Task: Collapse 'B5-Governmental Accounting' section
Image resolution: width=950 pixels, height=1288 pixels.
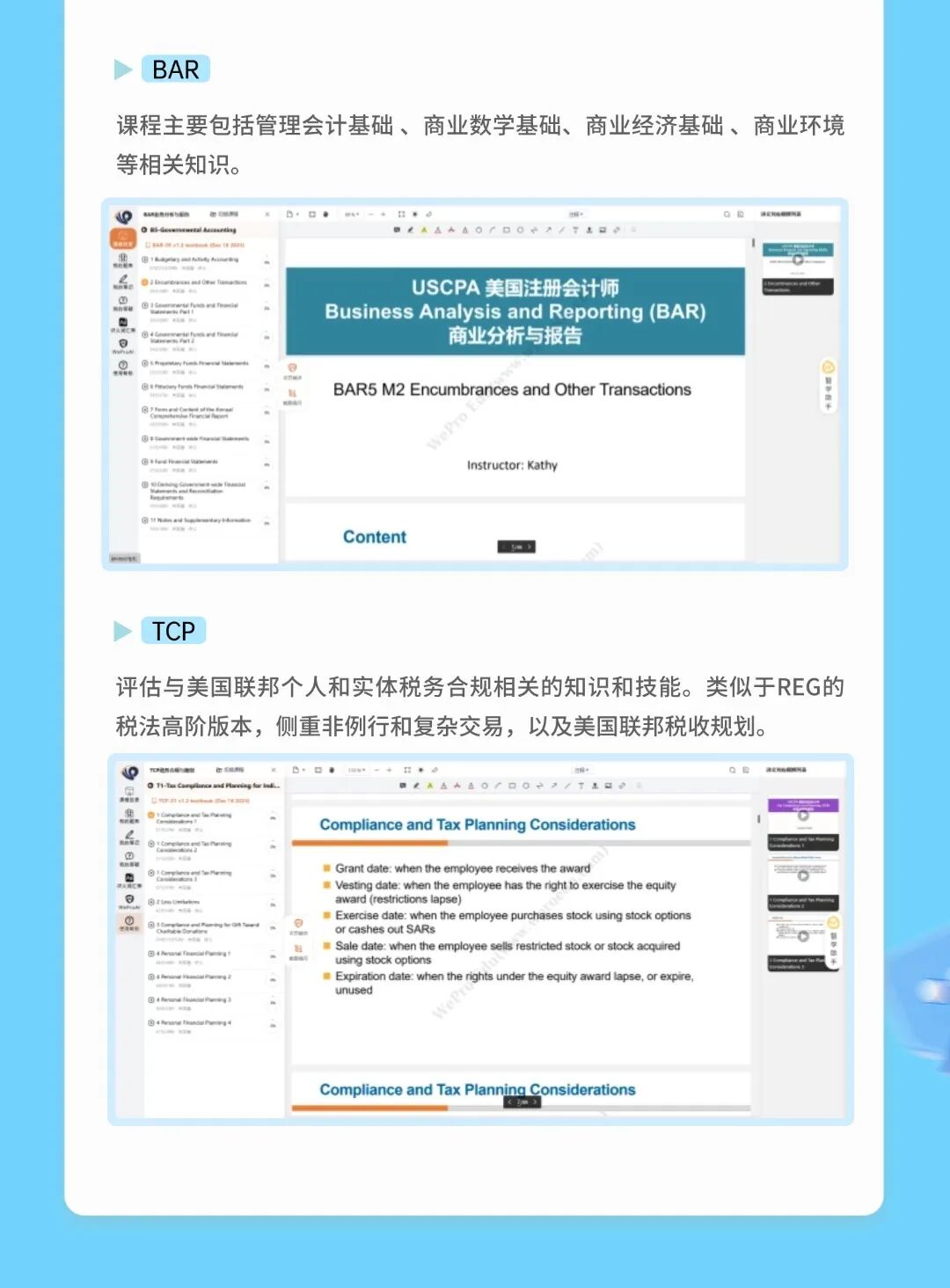Action: pos(144,230)
